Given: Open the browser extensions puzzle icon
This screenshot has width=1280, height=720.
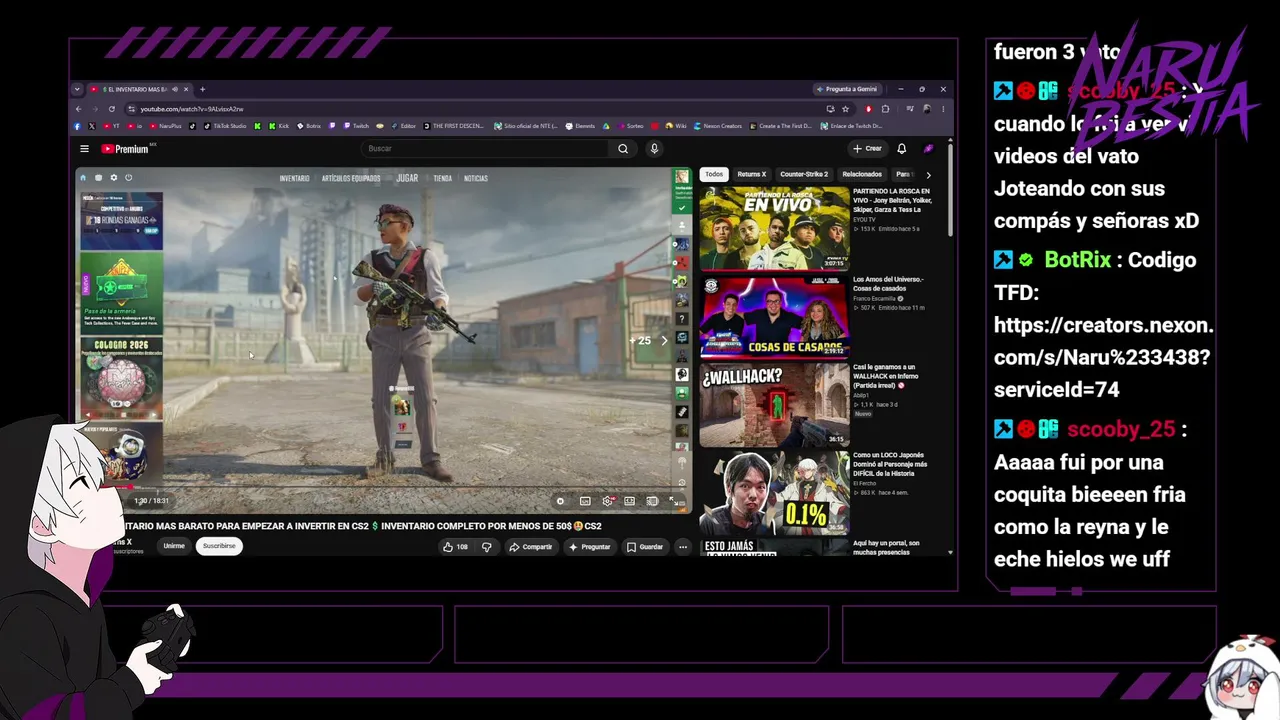Looking at the screenshot, I should point(885,109).
